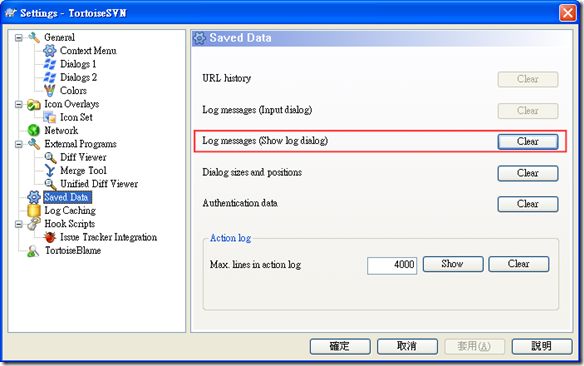584x366 pixels.
Task: Click the TortoiseSVN tortoise icon in title bar
Action: 11,13
